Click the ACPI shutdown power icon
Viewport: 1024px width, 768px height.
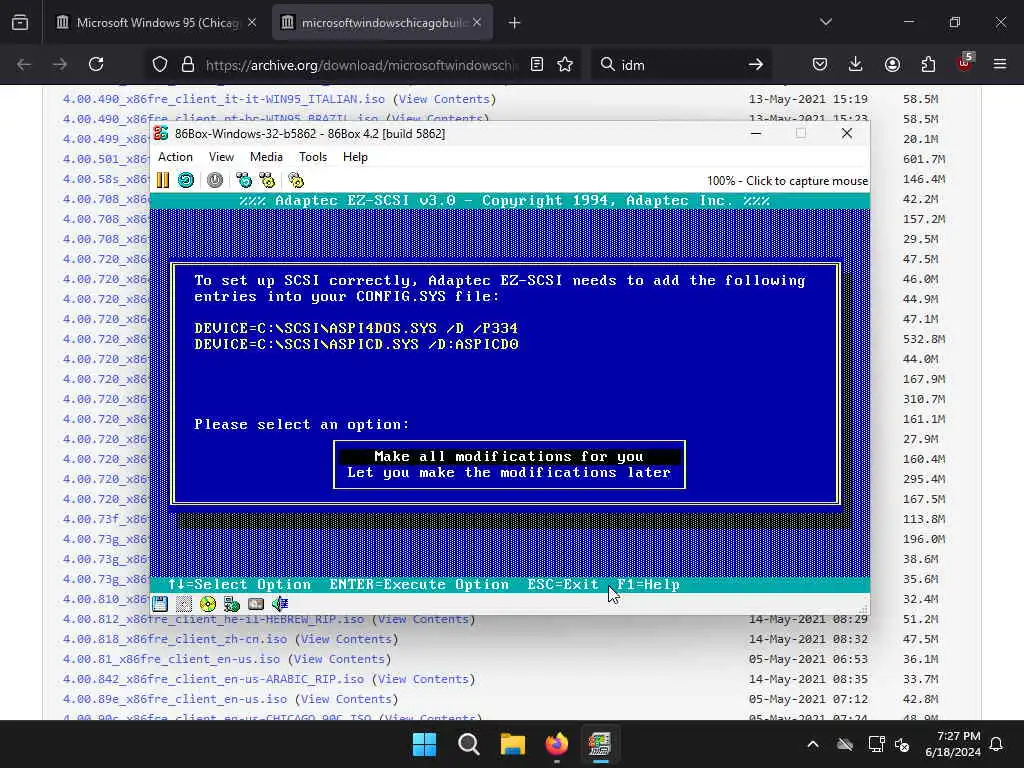click(x=215, y=180)
